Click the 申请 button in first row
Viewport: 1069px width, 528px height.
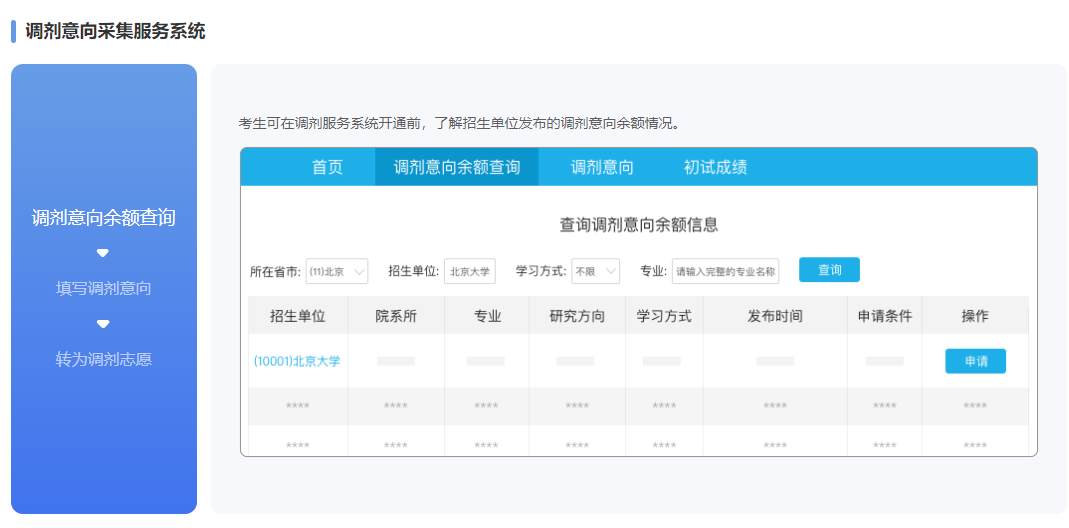pyautogui.click(x=975, y=361)
